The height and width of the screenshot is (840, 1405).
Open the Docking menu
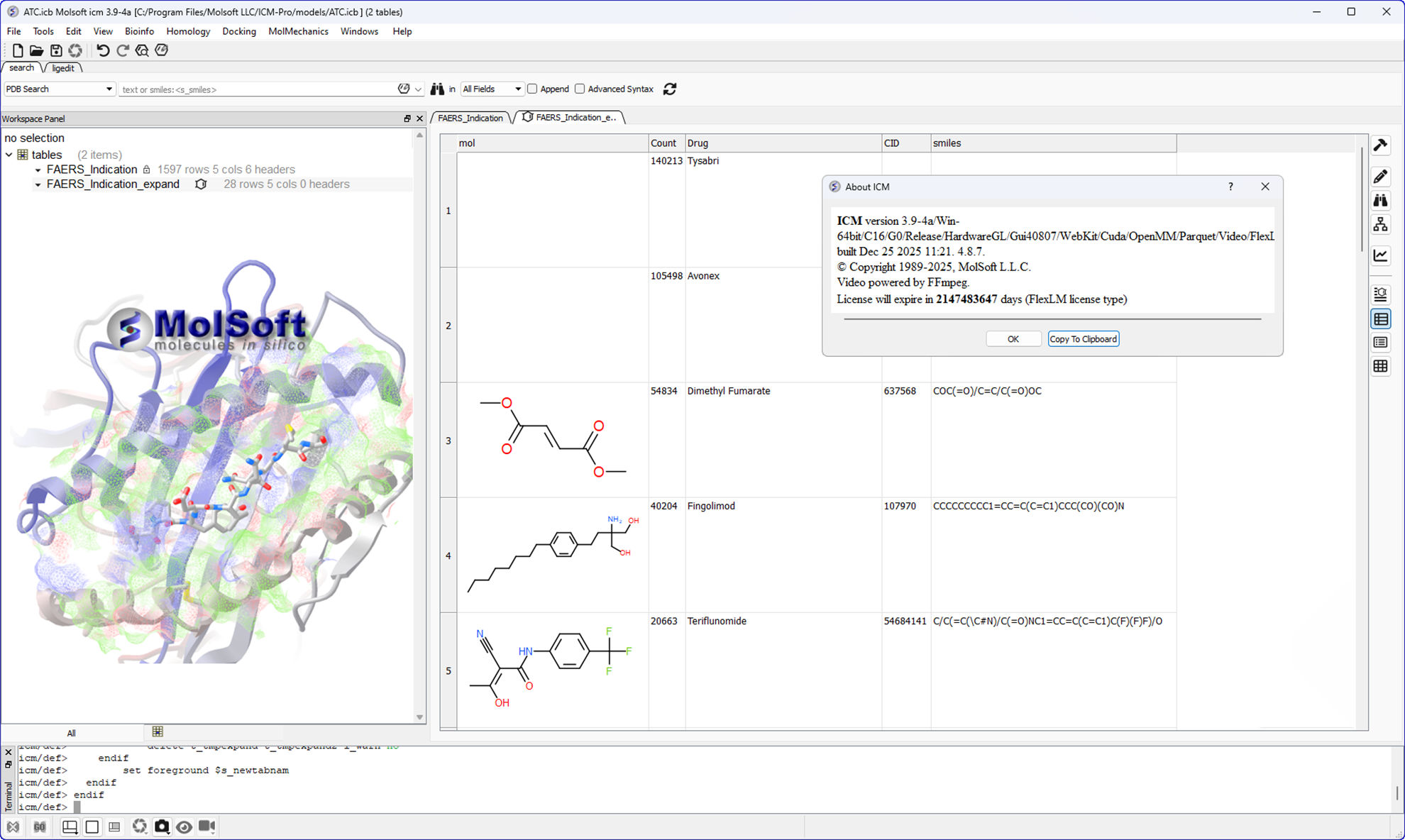pyautogui.click(x=239, y=31)
